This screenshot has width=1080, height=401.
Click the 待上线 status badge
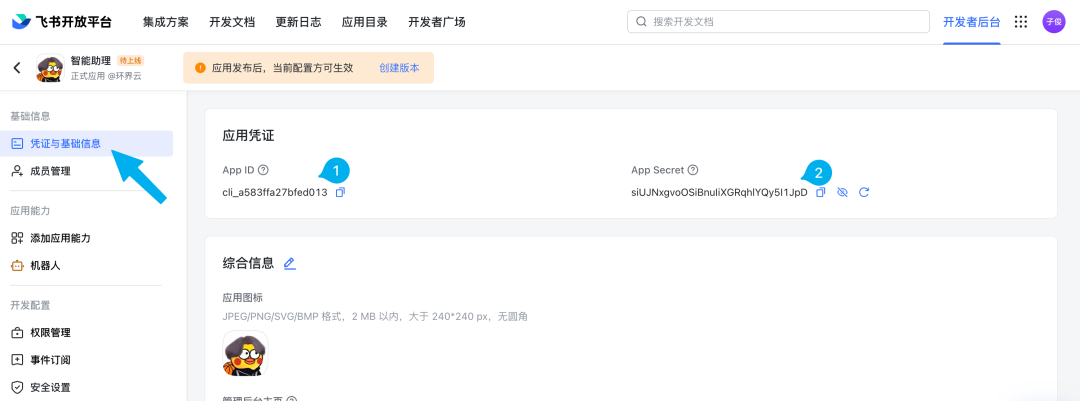(130, 61)
